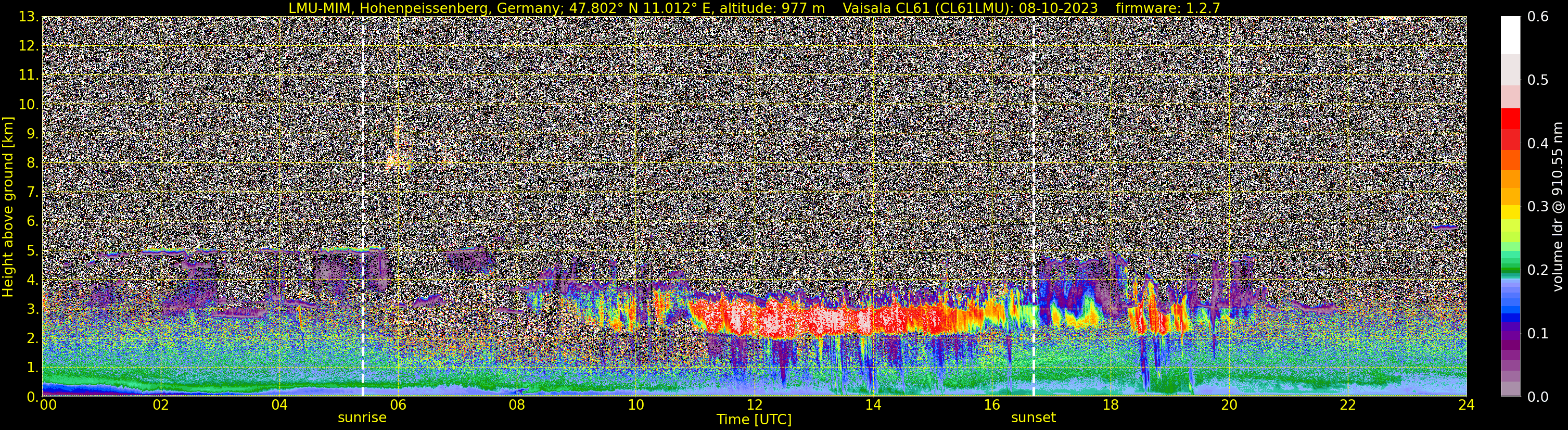Image resolution: width=1568 pixels, height=430 pixels.
Task: Click the x-axis tick label '02'
Action: click(160, 405)
